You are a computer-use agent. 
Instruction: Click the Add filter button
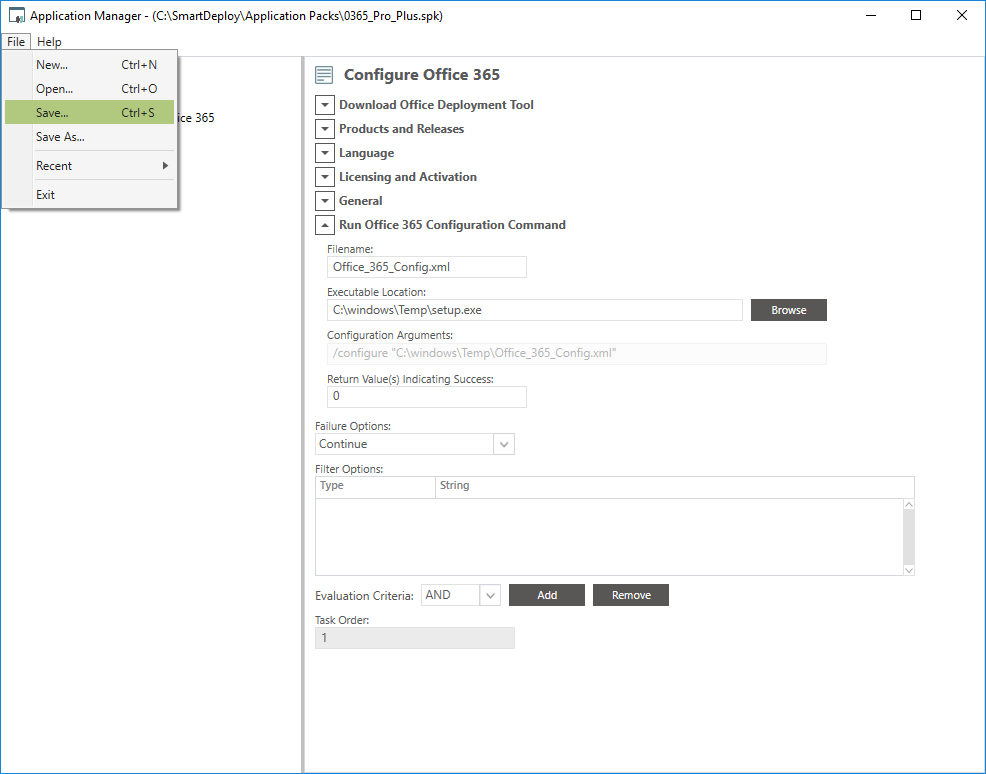pyautogui.click(x=547, y=595)
